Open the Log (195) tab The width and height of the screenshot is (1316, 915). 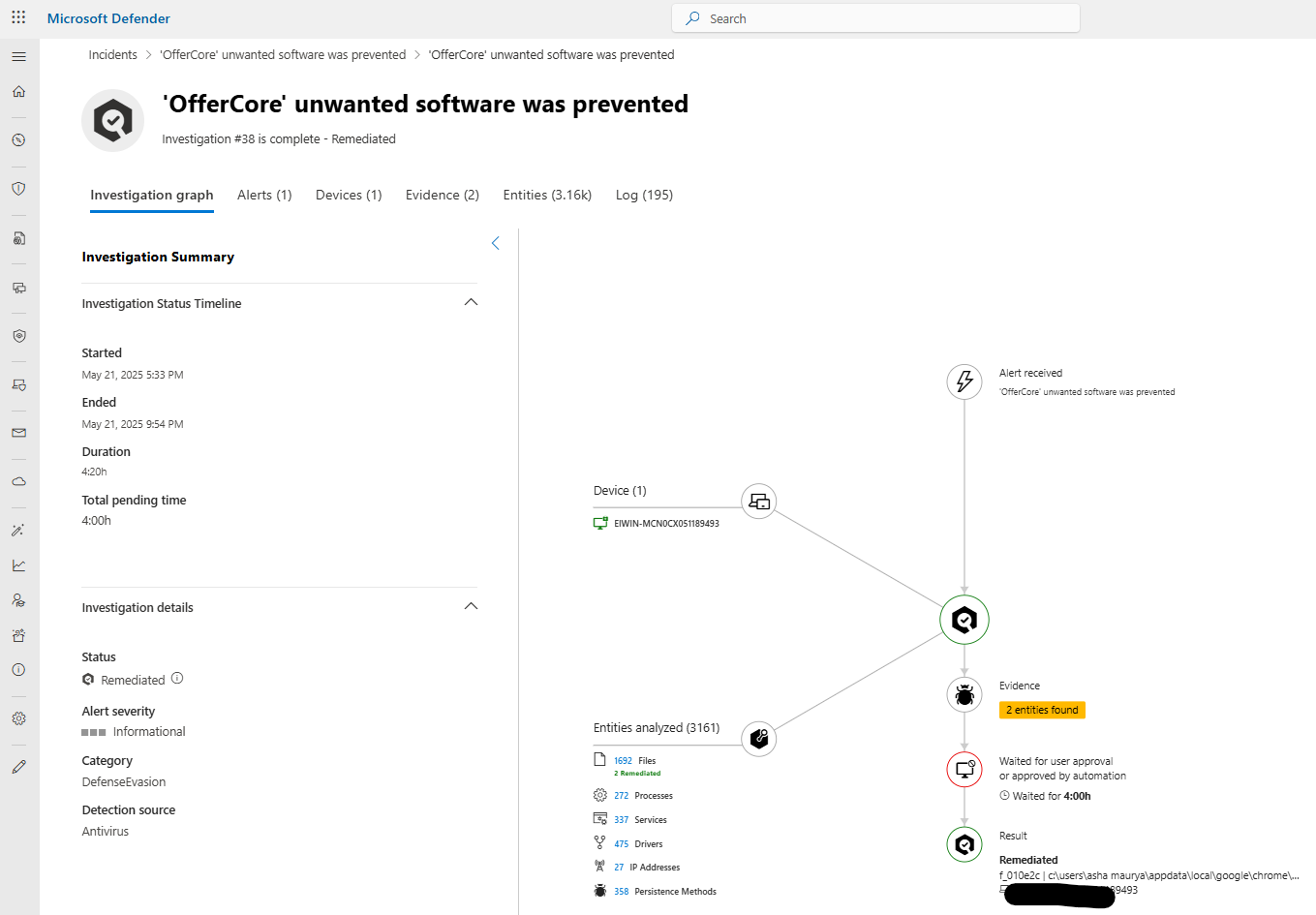point(644,195)
